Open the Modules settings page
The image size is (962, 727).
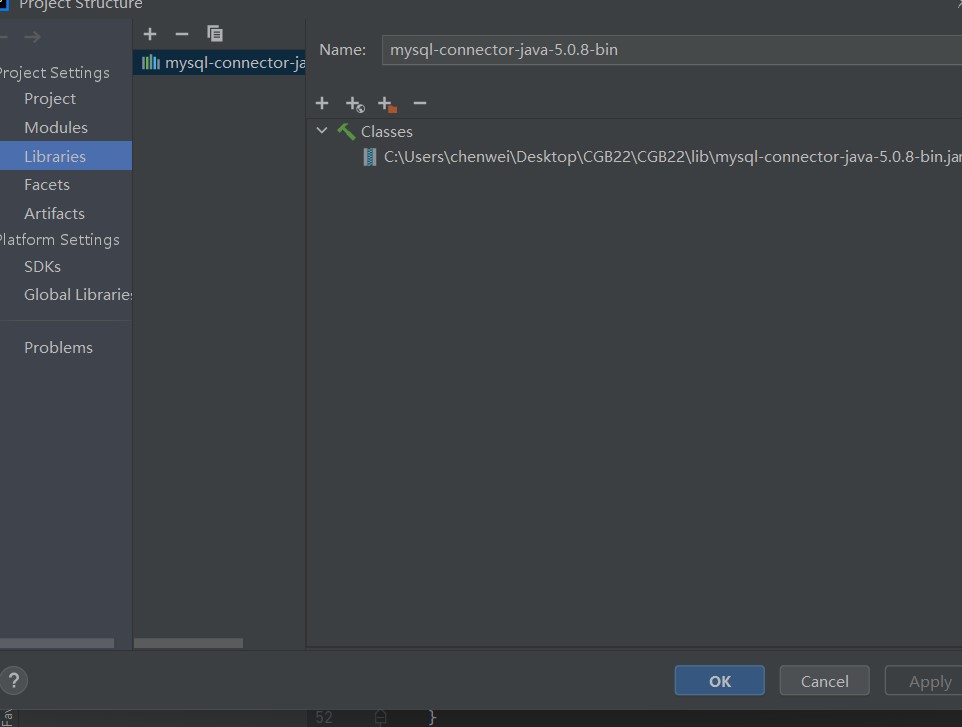point(56,128)
